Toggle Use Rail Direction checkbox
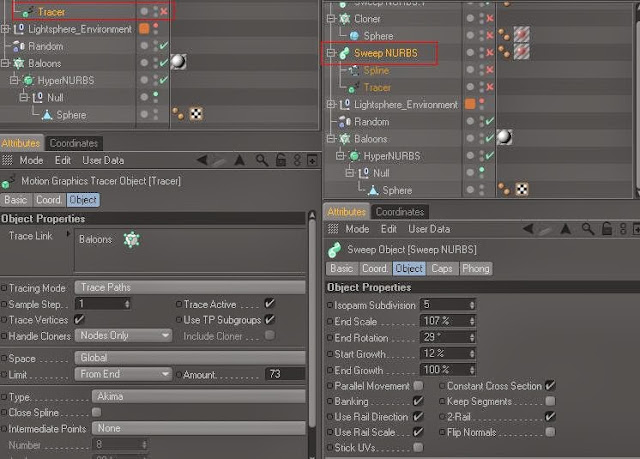The image size is (640, 459). tap(418, 417)
